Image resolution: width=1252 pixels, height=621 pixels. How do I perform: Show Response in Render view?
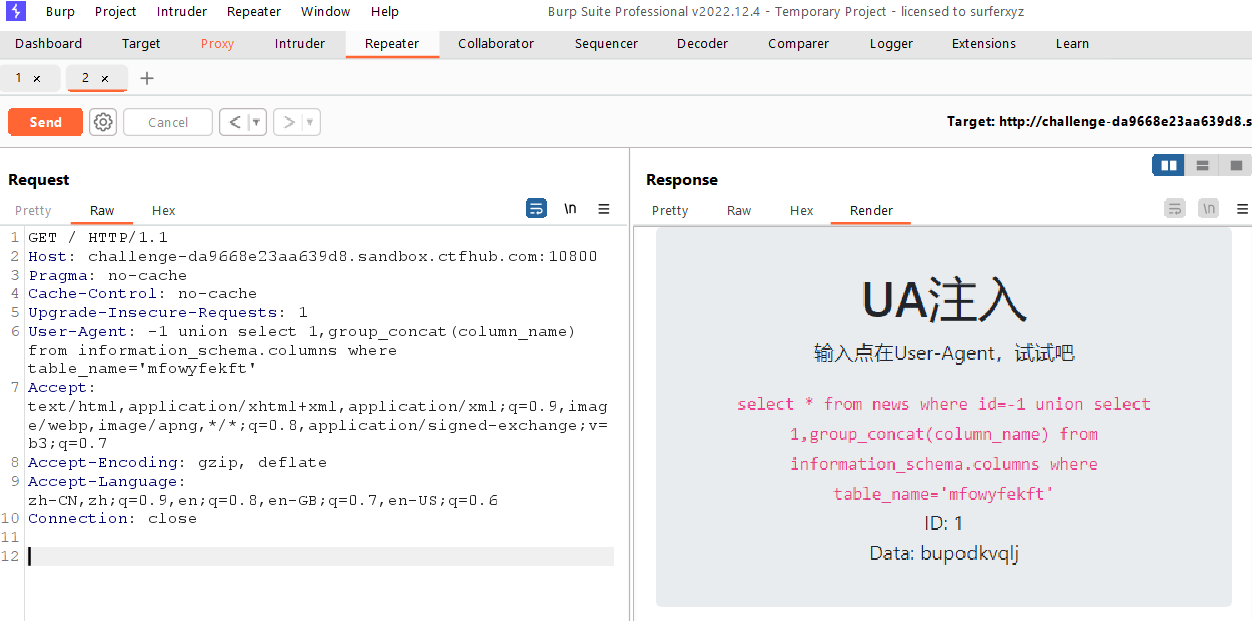[872, 210]
